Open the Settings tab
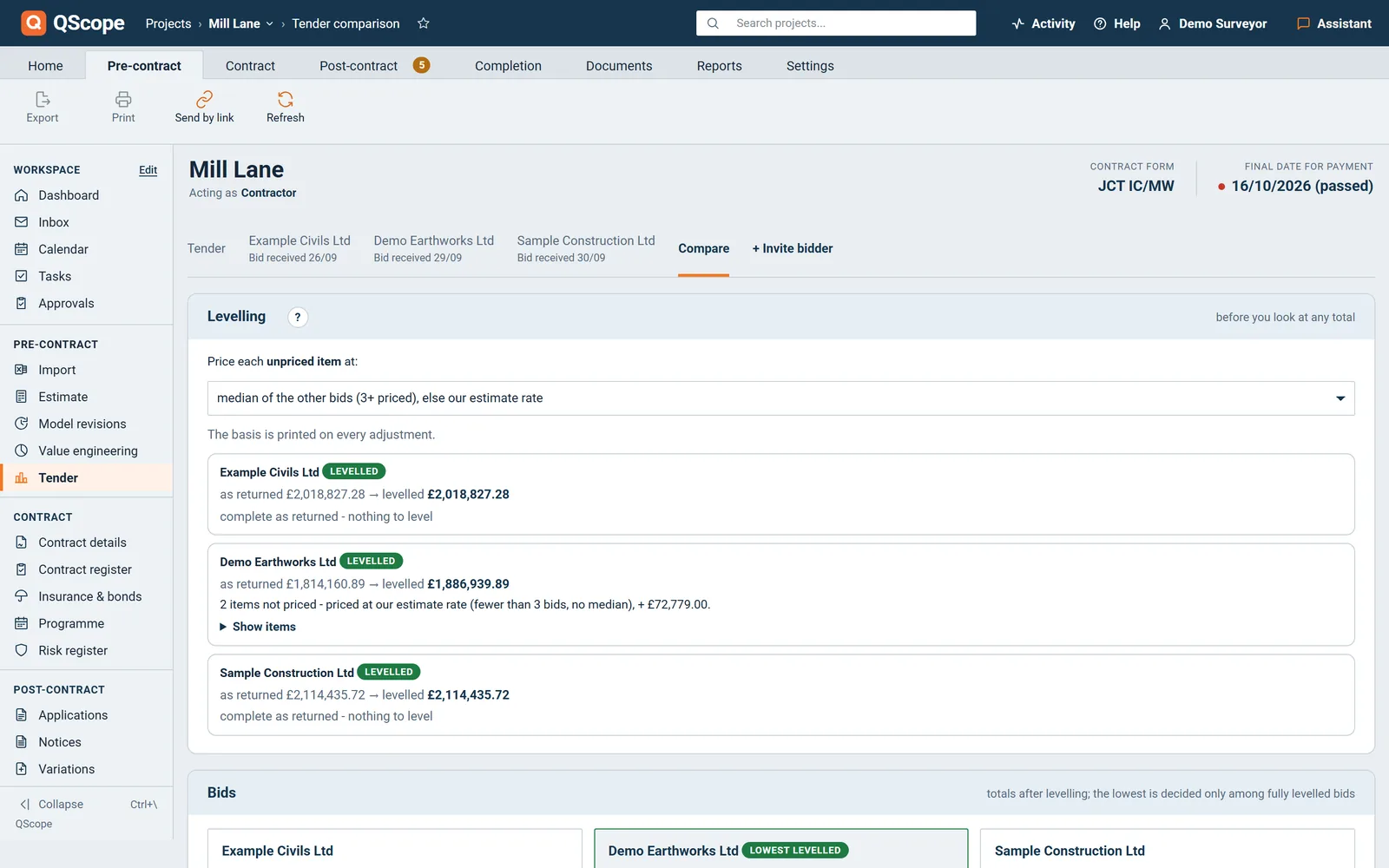Viewport: 1389px width, 868px height. [x=810, y=66]
